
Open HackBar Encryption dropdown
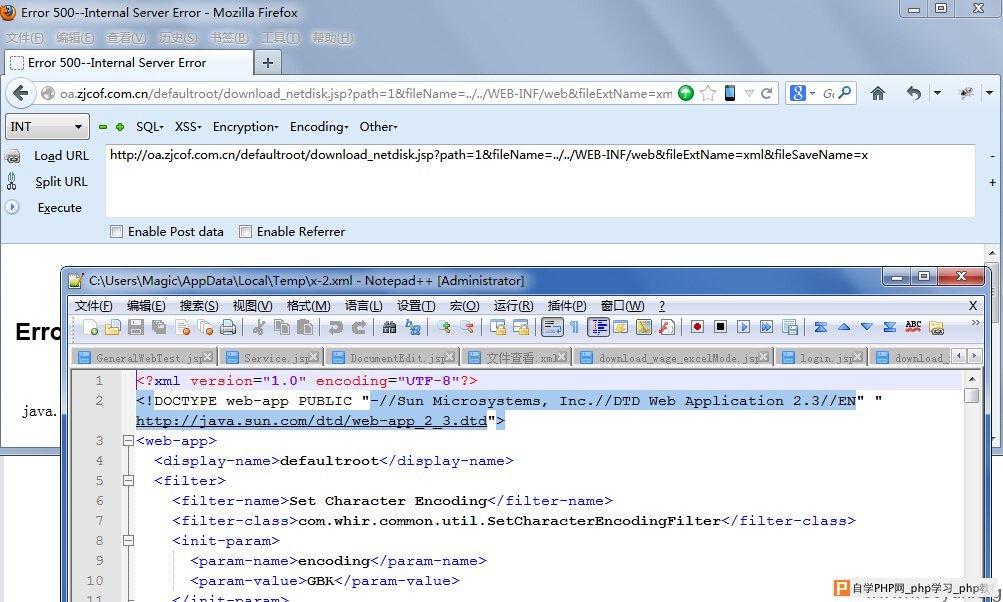point(246,127)
